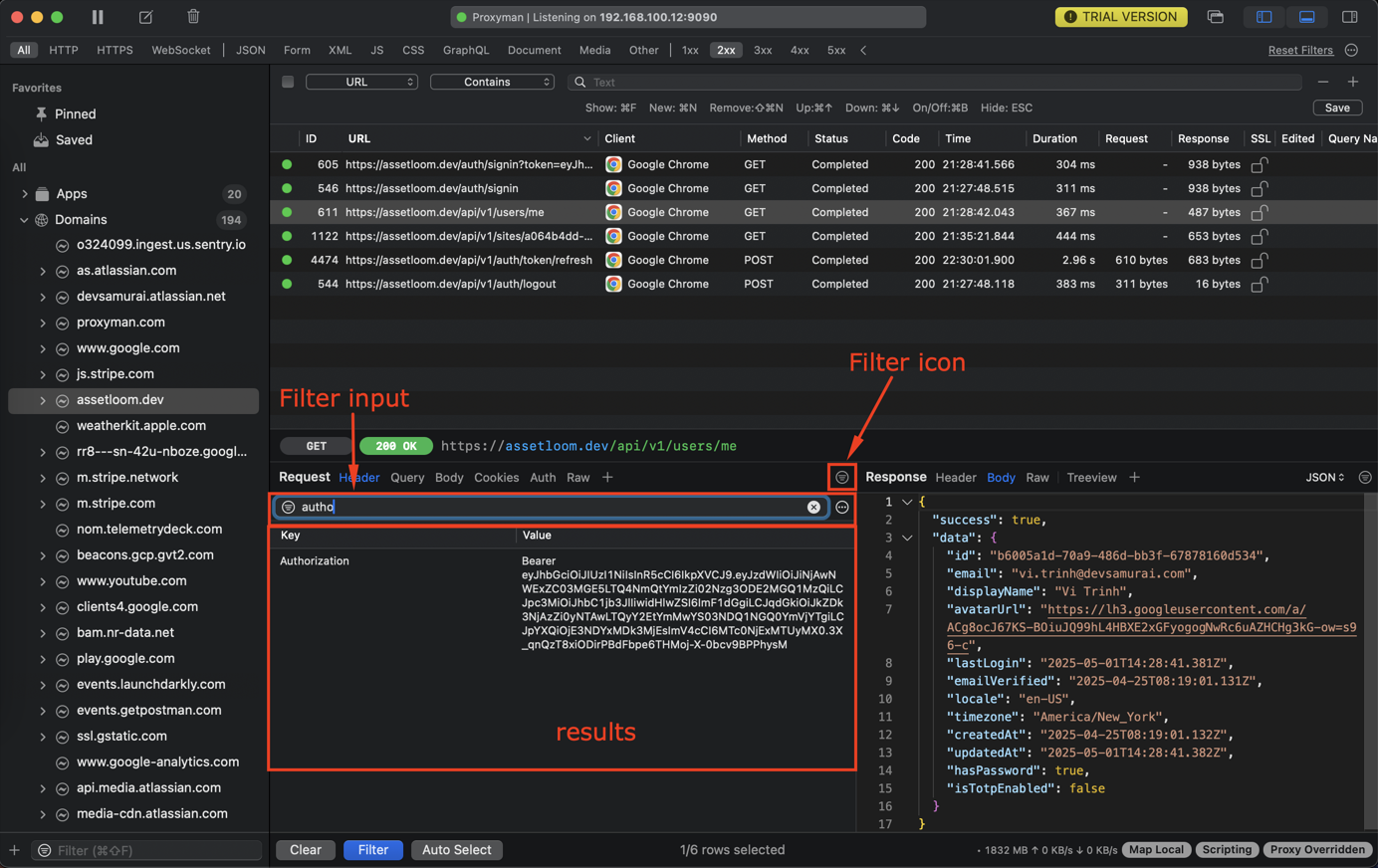Open the avatarUrl googleusercontent link
Image resolution: width=1378 pixels, height=868 pixels.
pyautogui.click(x=1152, y=627)
